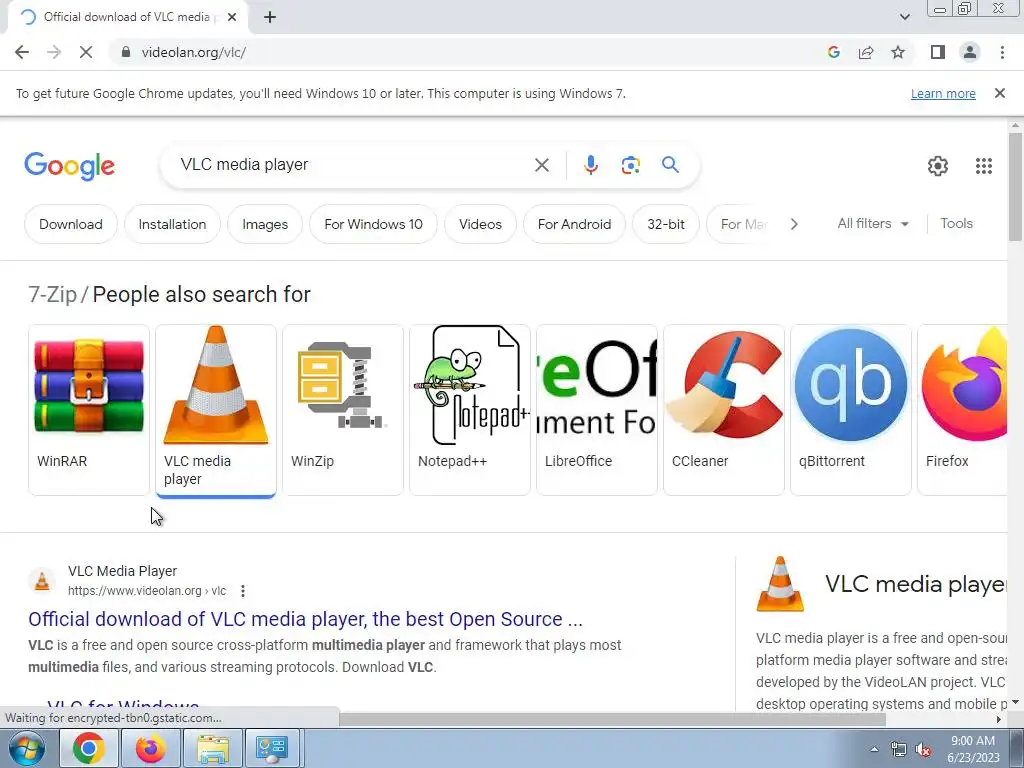Toggle the browser side panel
Screen dimensions: 1024x768
pyautogui.click(x=938, y=52)
